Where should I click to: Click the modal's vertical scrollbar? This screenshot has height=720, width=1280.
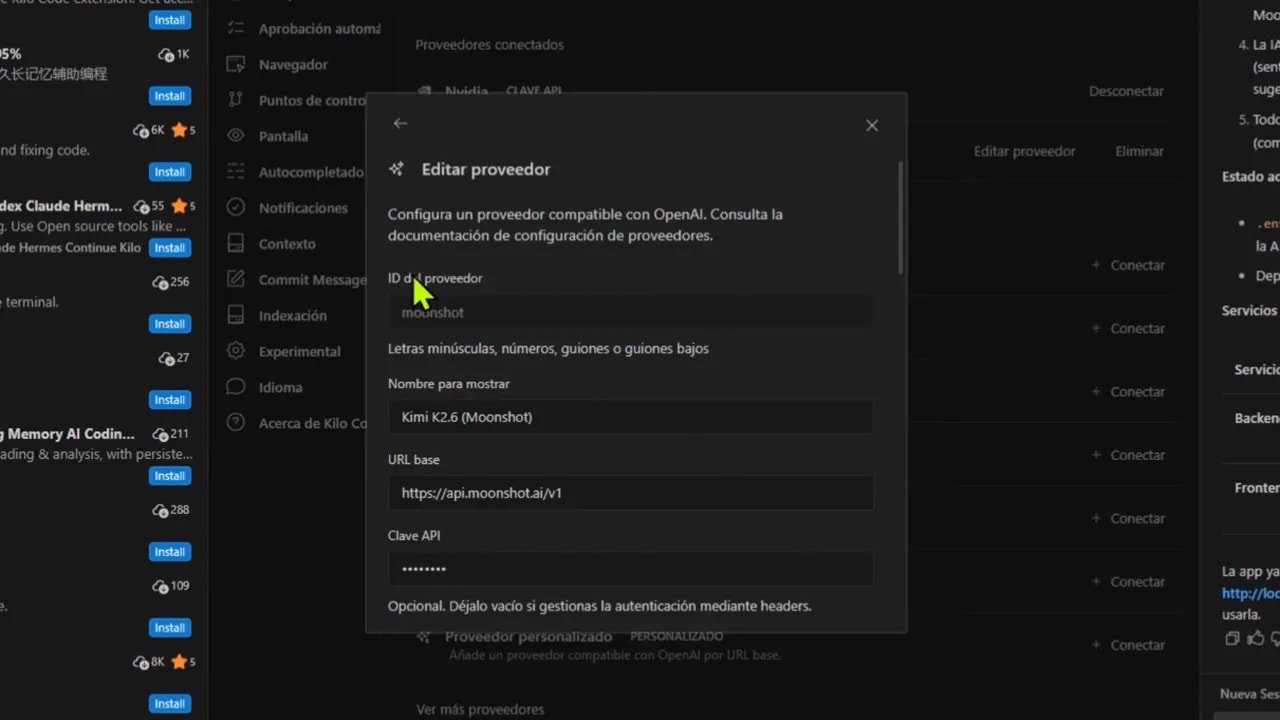click(901, 218)
